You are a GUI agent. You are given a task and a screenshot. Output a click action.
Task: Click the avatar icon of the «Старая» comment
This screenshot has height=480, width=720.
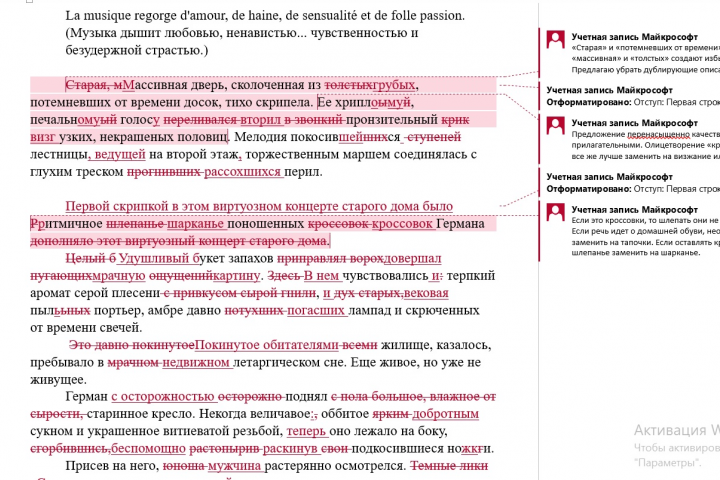[555, 40]
